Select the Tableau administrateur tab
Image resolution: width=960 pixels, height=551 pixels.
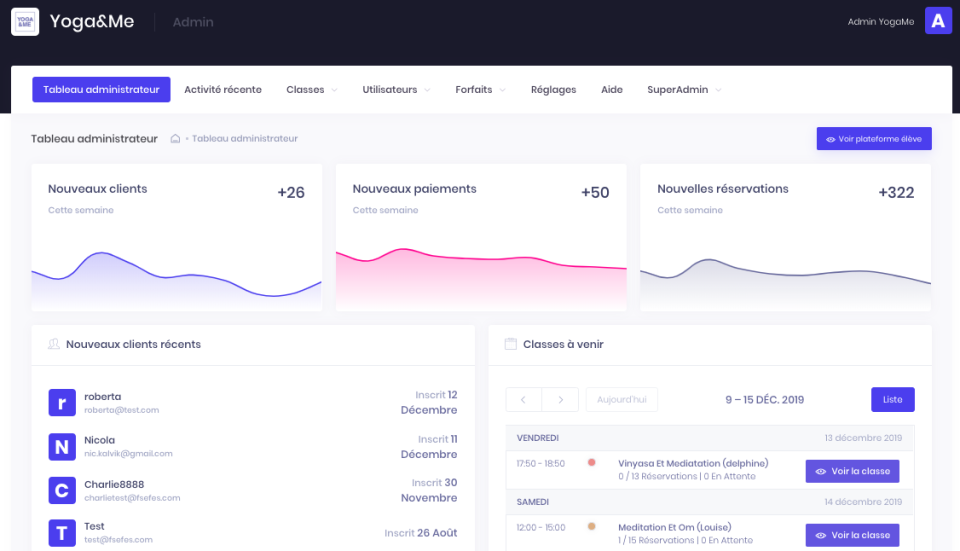pyautogui.click(x=101, y=89)
